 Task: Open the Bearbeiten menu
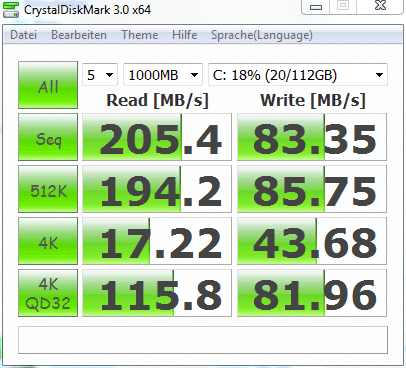click(79, 35)
